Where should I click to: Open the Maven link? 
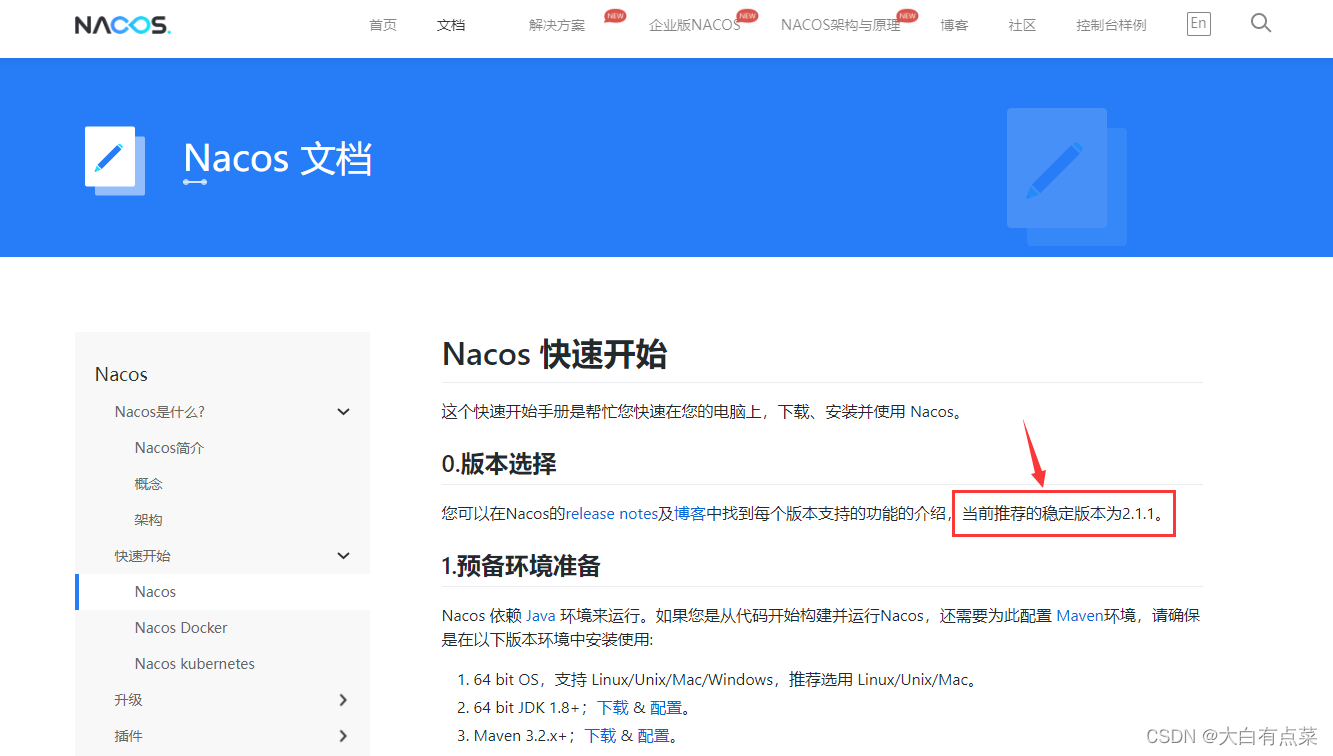click(x=1080, y=616)
